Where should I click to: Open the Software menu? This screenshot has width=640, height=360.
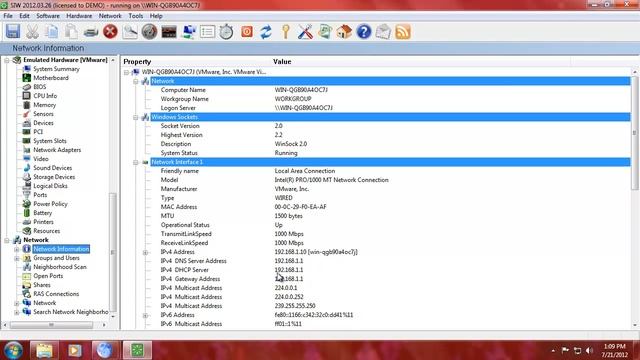[x=48, y=16]
